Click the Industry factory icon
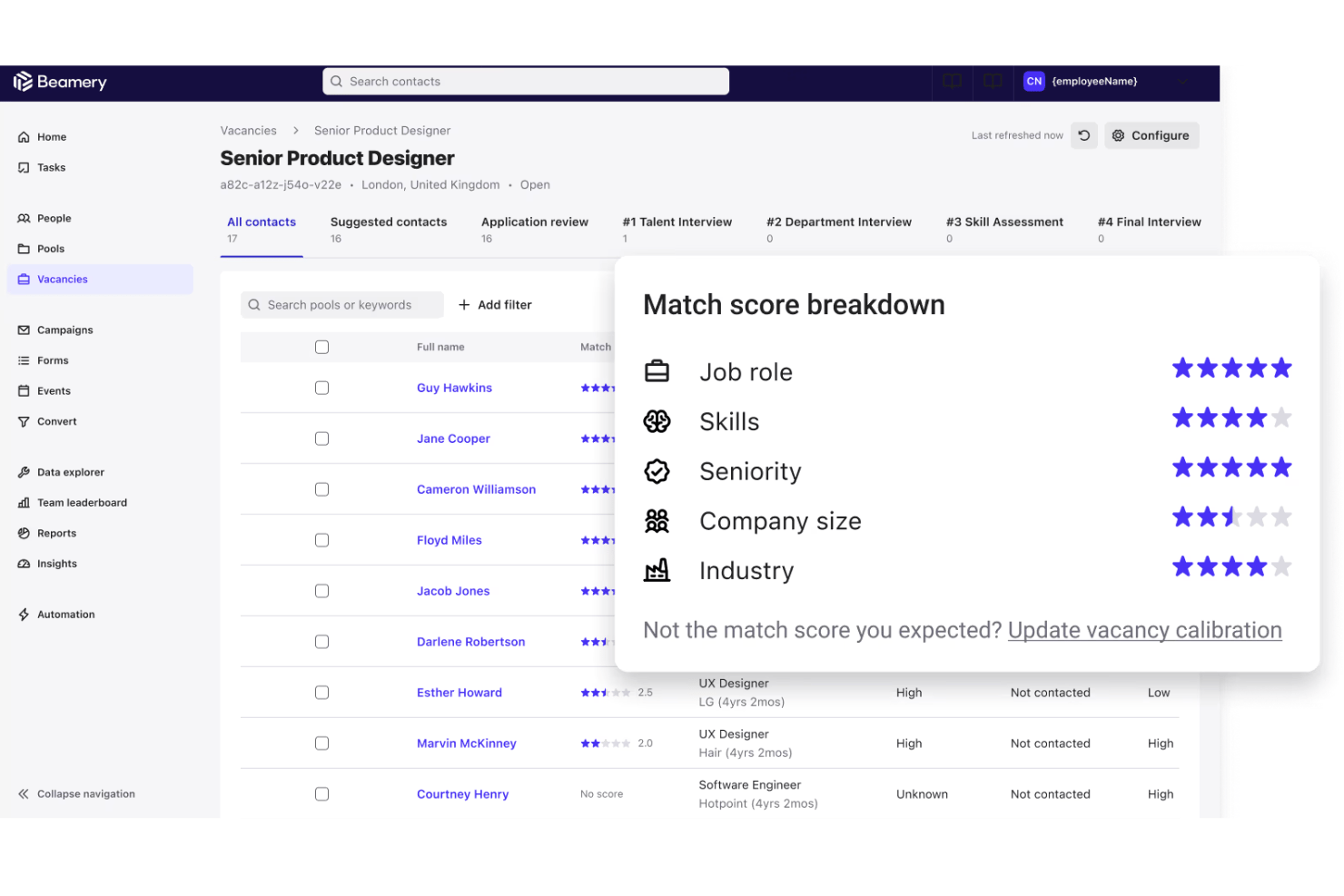Viewport: 1344px width, 896px height. (657, 570)
